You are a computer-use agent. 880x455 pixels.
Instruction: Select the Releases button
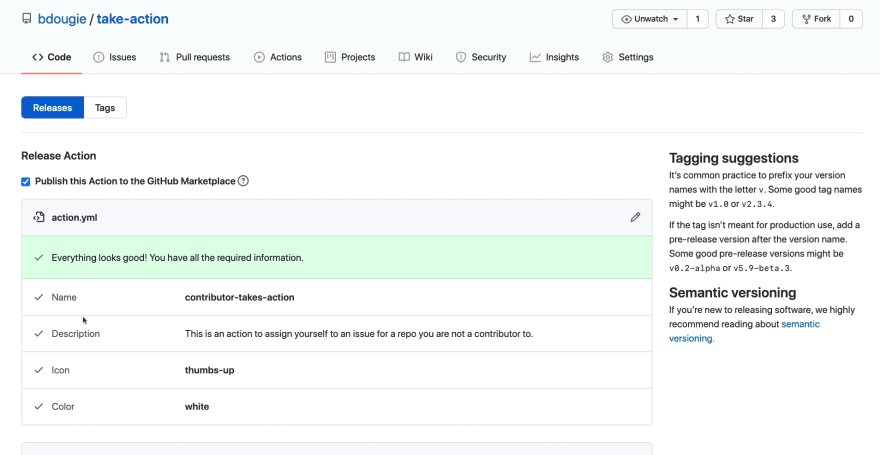point(52,108)
